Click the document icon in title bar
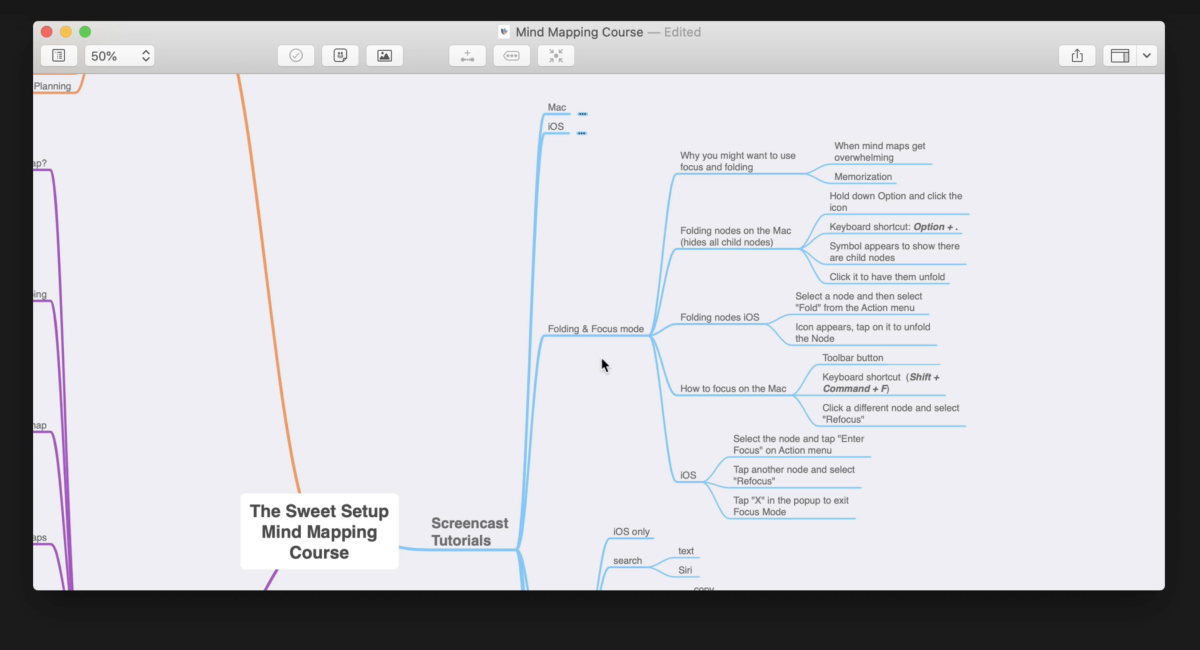 [504, 32]
